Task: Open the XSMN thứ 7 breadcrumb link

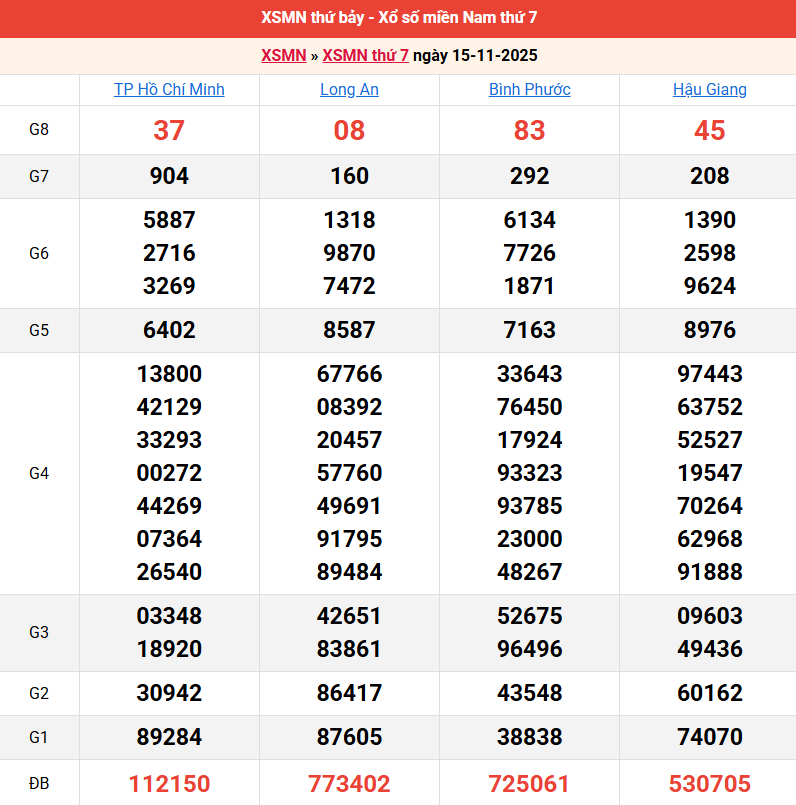Action: coord(365,56)
